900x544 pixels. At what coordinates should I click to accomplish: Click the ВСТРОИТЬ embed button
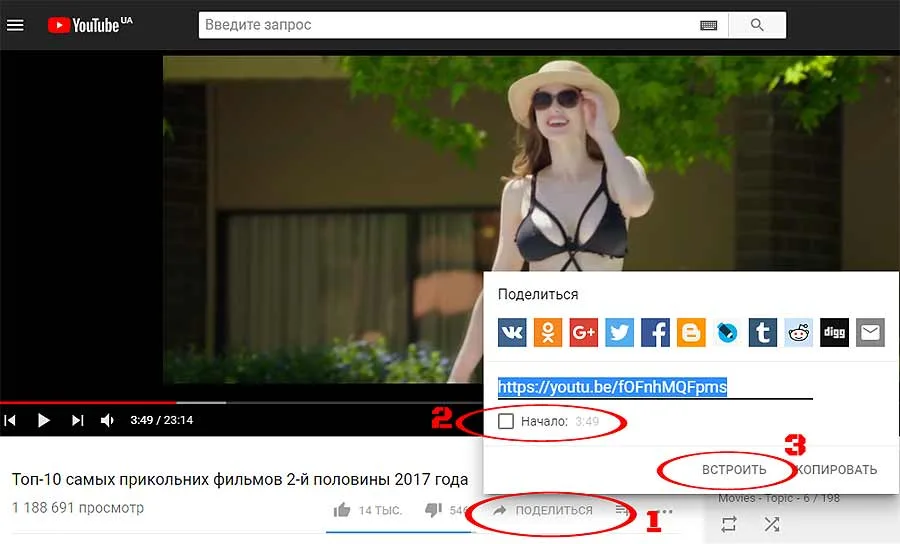(x=734, y=470)
